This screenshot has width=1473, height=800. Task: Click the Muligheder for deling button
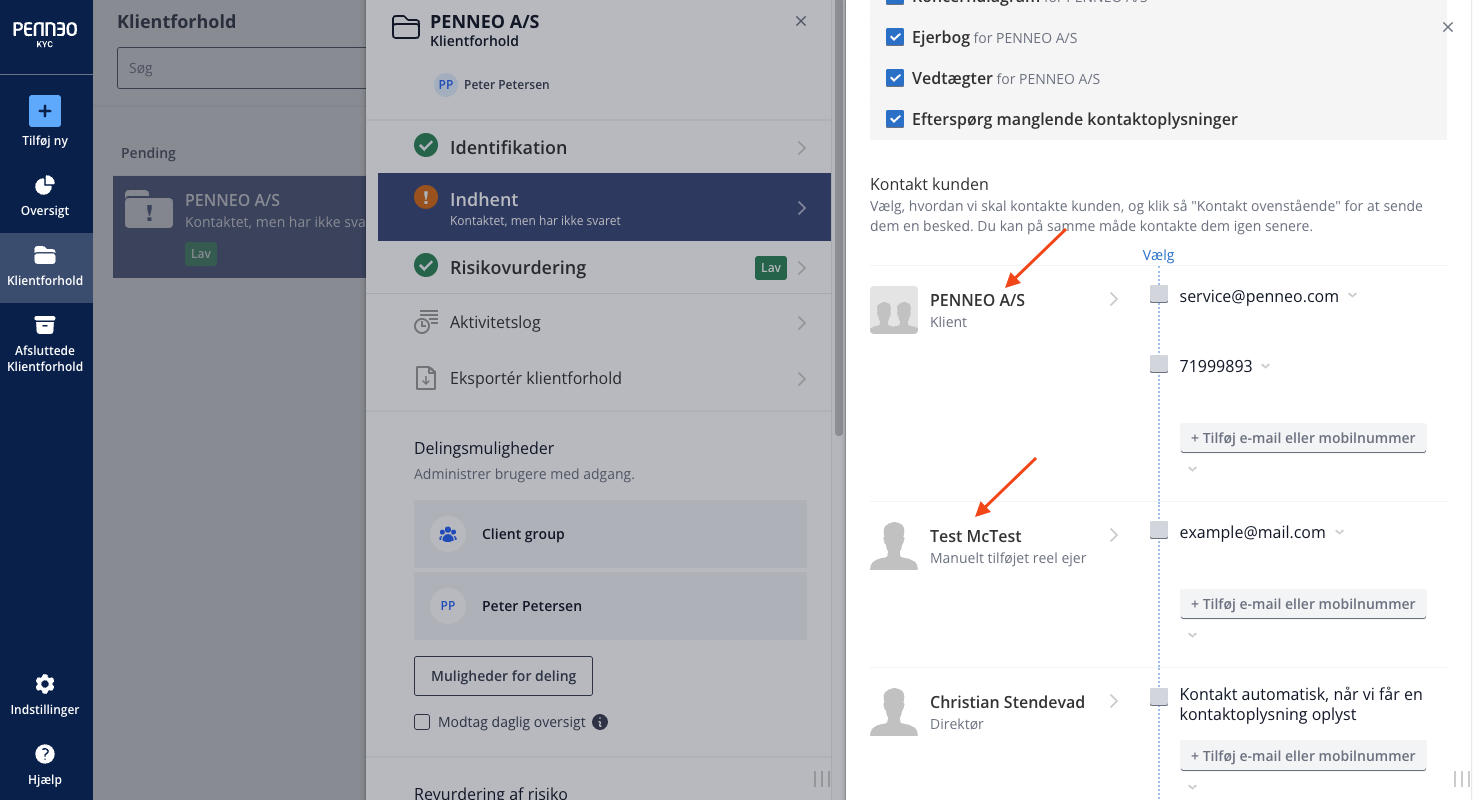click(x=504, y=676)
